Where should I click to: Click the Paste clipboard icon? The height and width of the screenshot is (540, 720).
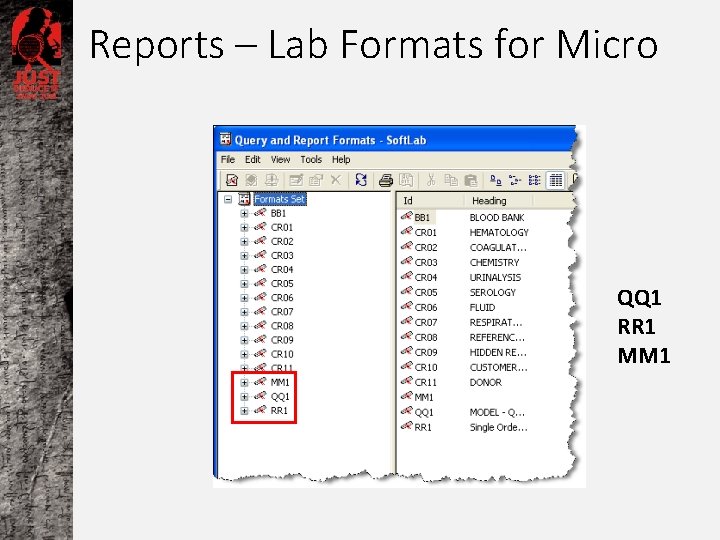pyautogui.click(x=471, y=180)
